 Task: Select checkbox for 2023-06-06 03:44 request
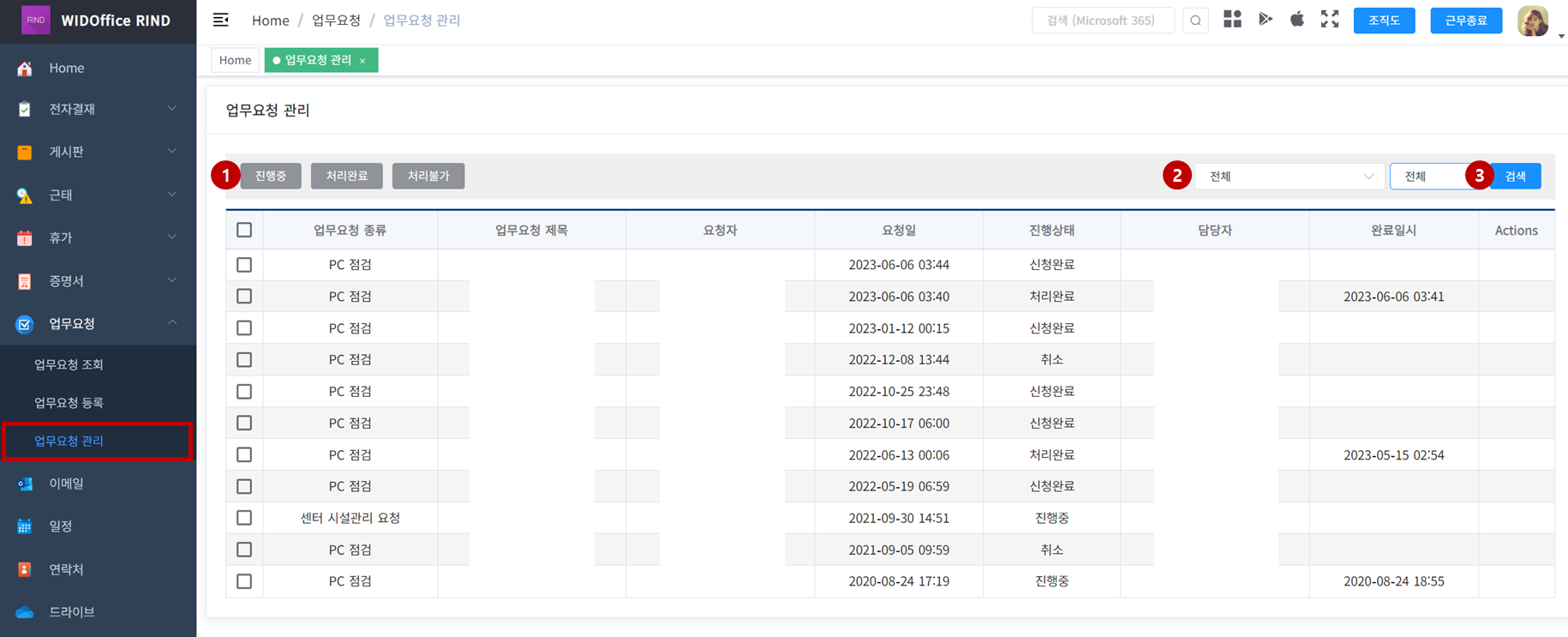(x=244, y=265)
